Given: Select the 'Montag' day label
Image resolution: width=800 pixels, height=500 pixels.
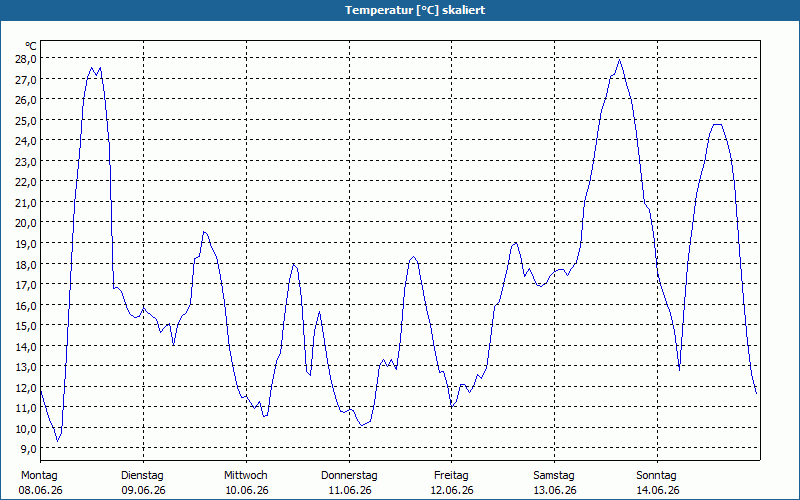Looking at the screenshot, I should tap(39, 476).
